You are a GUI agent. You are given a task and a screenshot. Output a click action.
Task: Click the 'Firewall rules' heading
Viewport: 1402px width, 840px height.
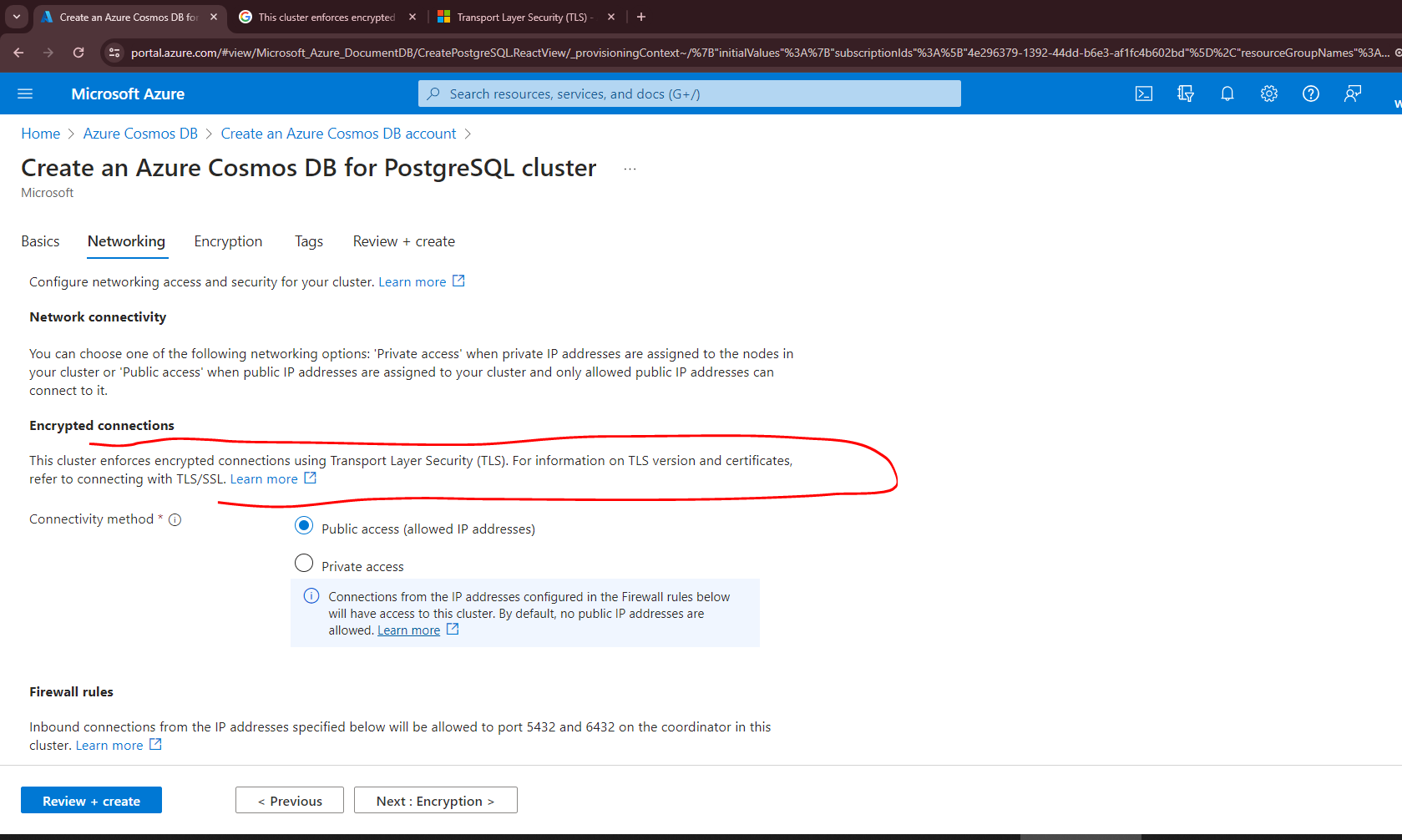(x=71, y=692)
